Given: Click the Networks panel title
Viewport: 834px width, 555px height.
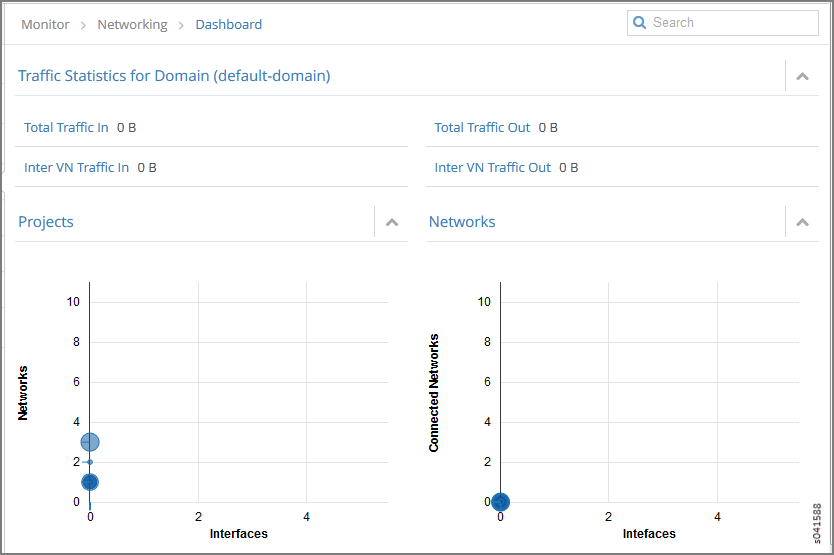Looking at the screenshot, I should tap(462, 222).
